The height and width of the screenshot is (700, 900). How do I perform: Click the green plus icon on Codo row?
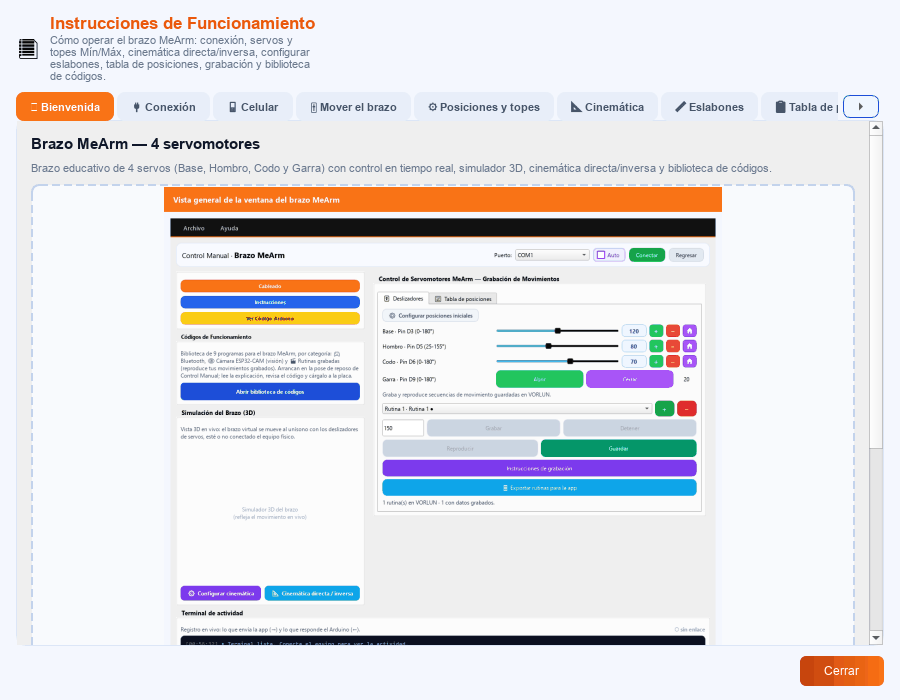point(656,361)
